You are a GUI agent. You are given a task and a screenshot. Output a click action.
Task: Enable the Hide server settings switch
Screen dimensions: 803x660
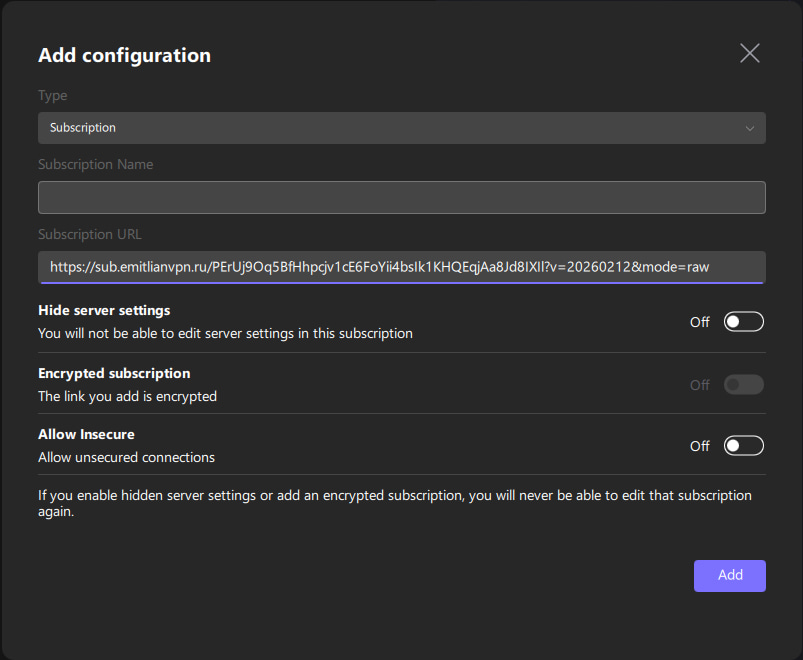tap(743, 321)
